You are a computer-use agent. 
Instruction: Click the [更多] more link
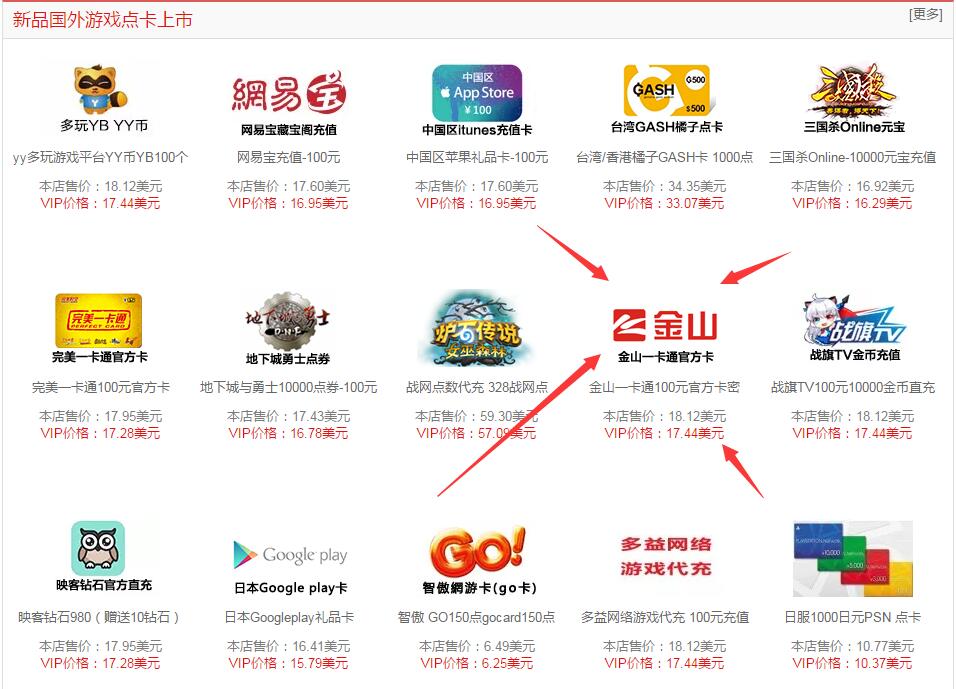click(925, 14)
